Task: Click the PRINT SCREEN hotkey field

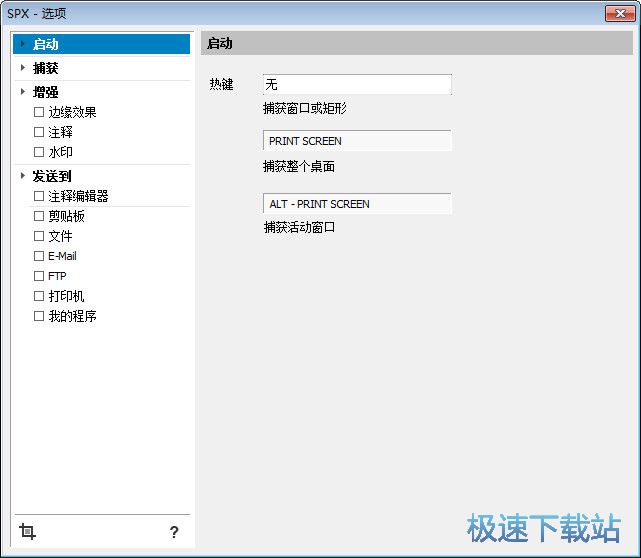Action: 357,141
